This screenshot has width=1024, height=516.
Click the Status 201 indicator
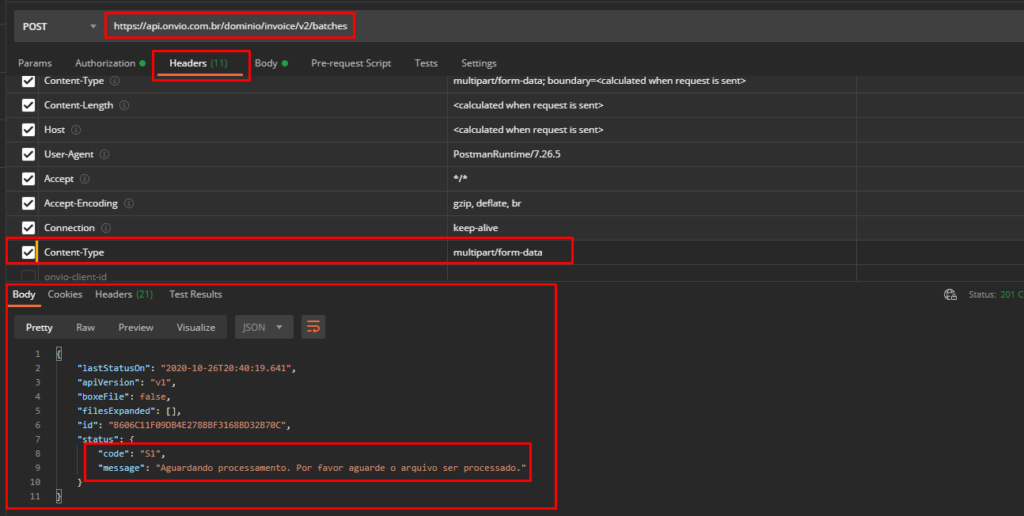(995, 295)
